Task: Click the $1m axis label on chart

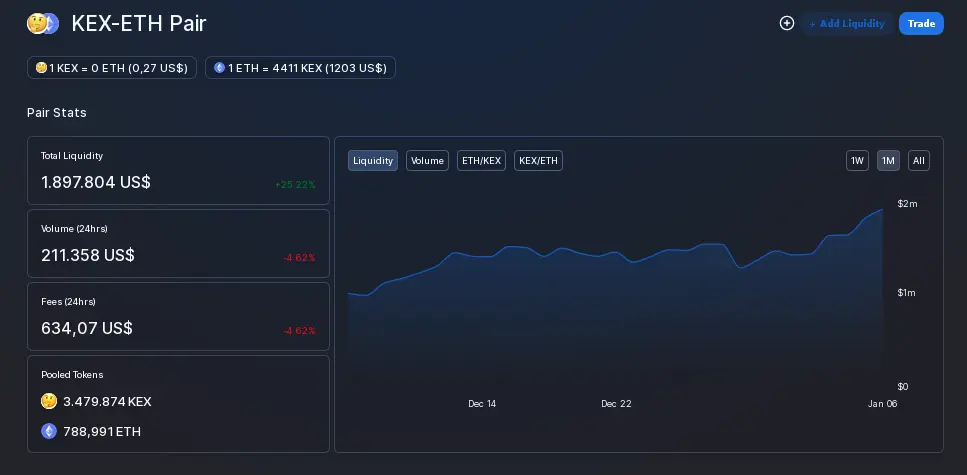Action: 907,292
